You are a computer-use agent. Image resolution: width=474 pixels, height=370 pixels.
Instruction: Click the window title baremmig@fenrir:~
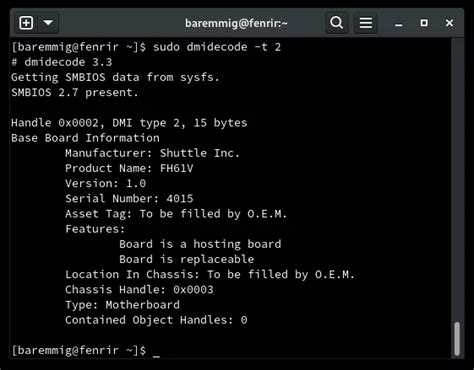(236, 23)
